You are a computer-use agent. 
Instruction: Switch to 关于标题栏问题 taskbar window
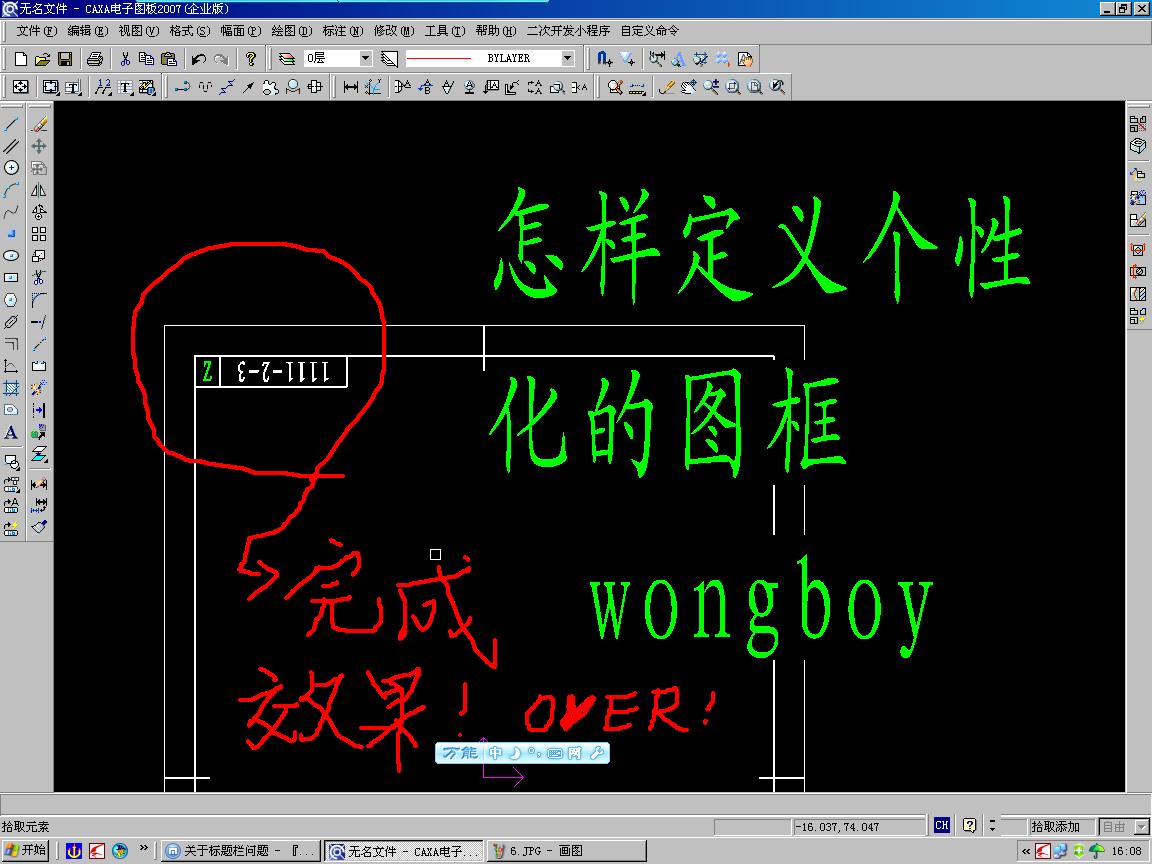point(241,851)
